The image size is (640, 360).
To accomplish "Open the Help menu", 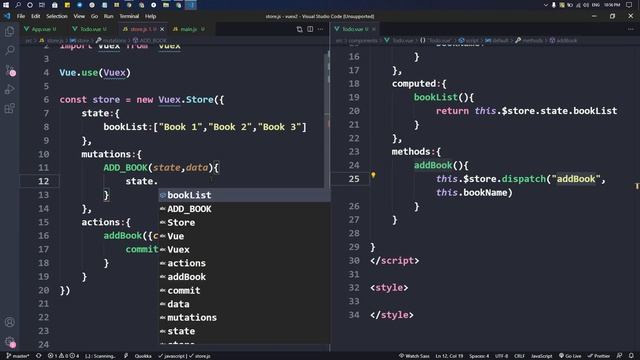I will pos(151,16).
